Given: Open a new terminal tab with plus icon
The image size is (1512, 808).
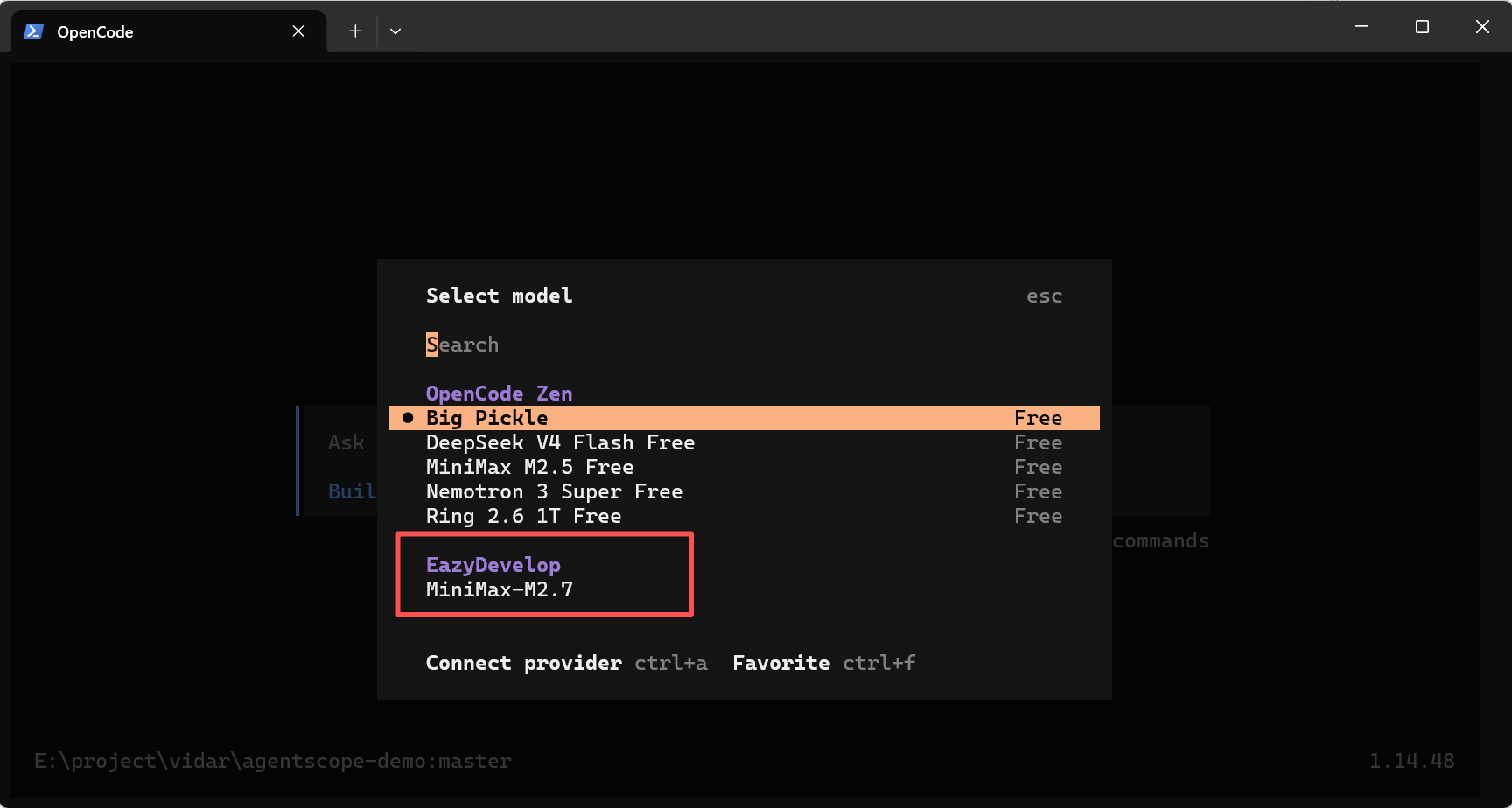Looking at the screenshot, I should tap(355, 31).
